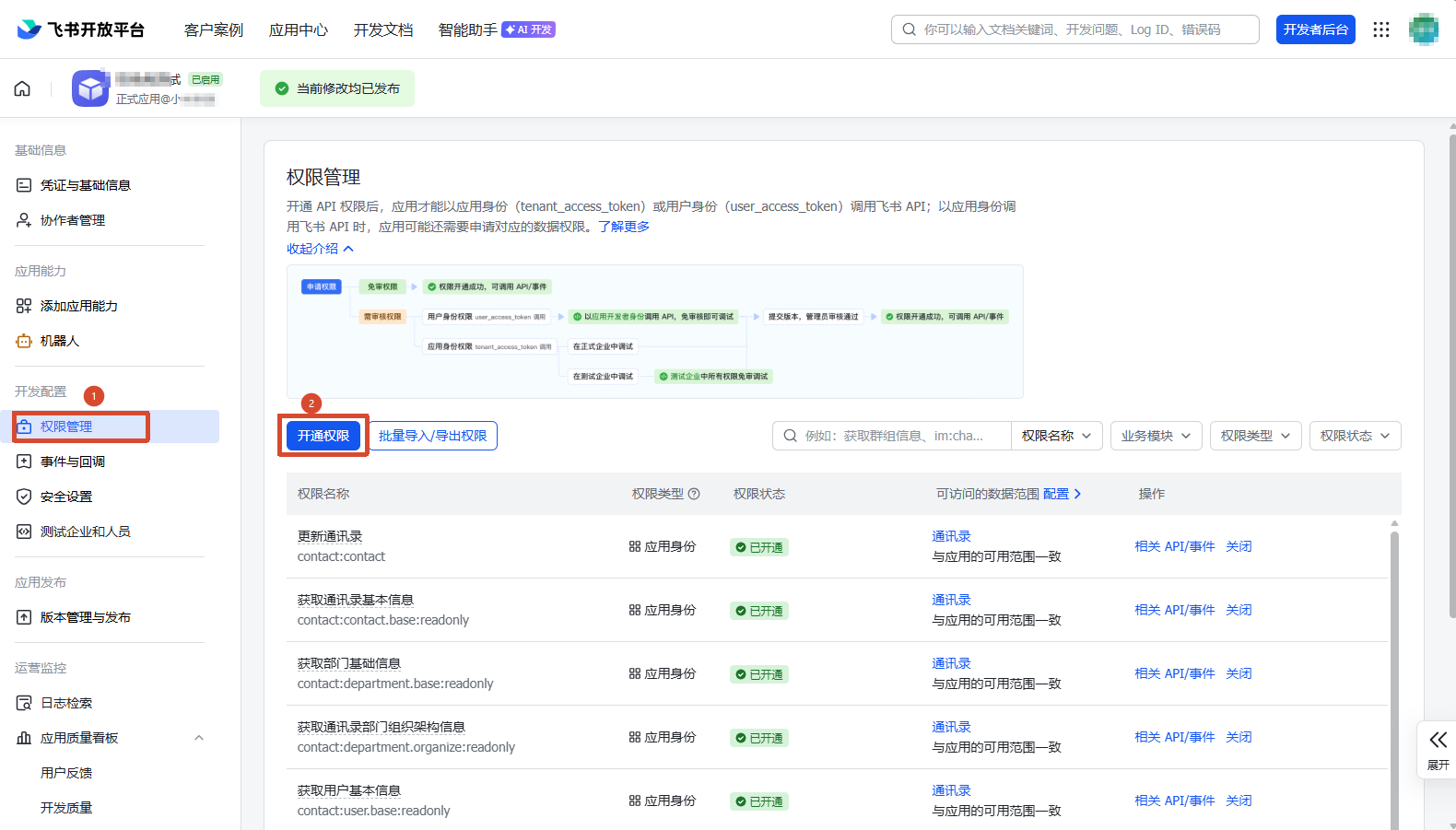This screenshot has width=1456, height=830.
Task: Click the app cube avatar icon
Action: tap(90, 88)
